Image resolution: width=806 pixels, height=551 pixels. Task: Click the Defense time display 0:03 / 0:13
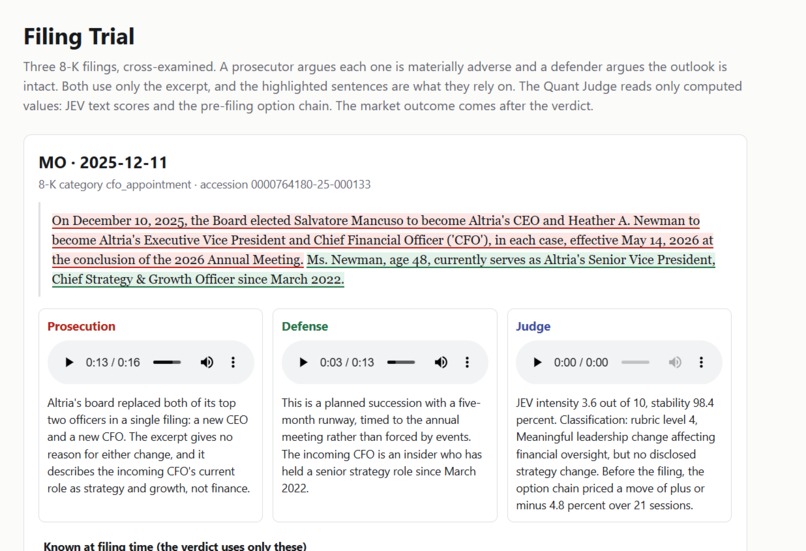point(347,362)
